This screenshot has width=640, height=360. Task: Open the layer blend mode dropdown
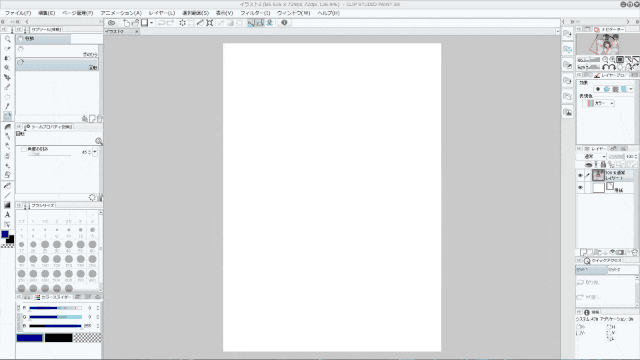click(604, 157)
